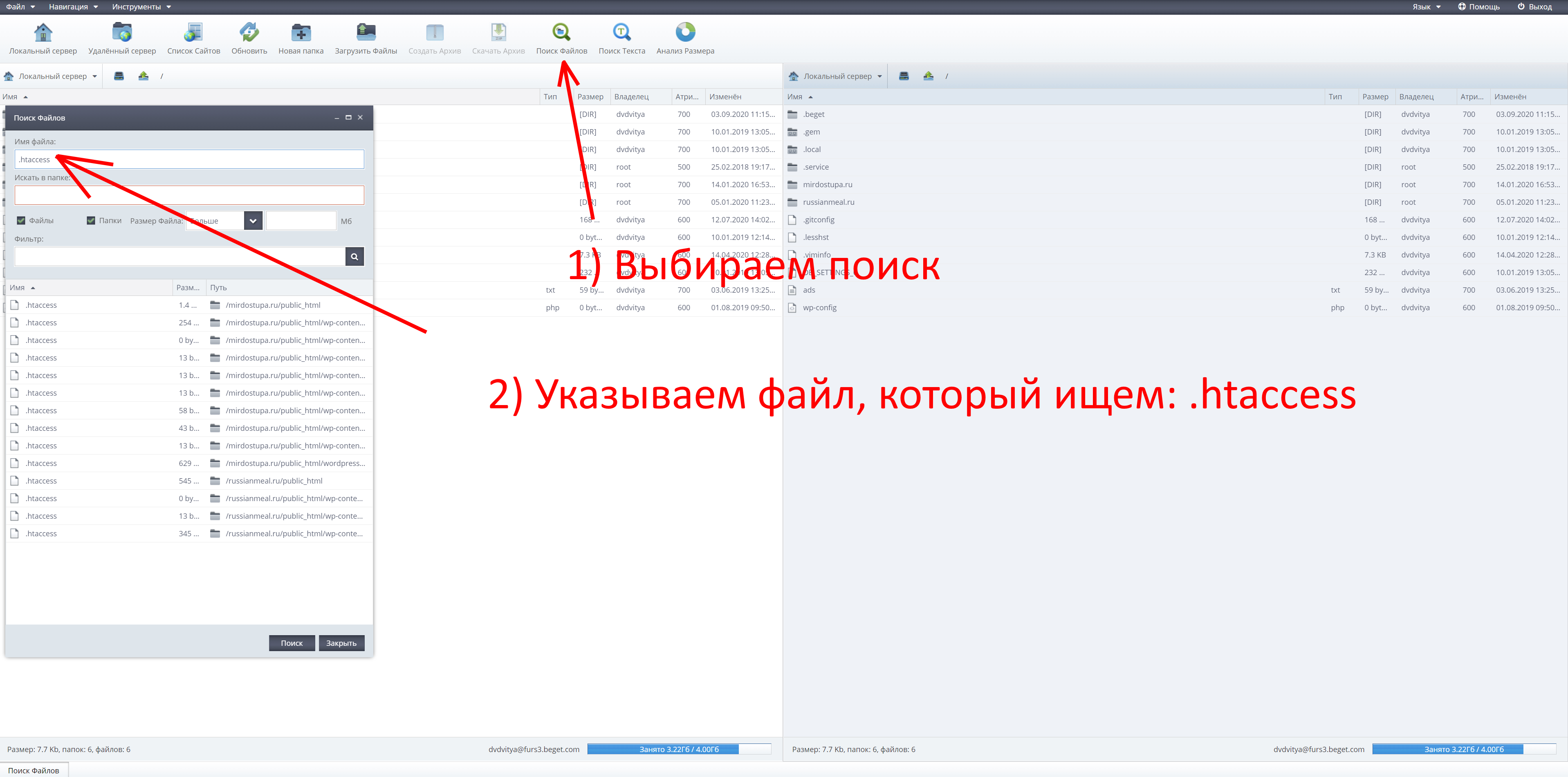This screenshot has width=1568, height=777.
Task: Toggle the Папки checkbox
Action: (91, 221)
